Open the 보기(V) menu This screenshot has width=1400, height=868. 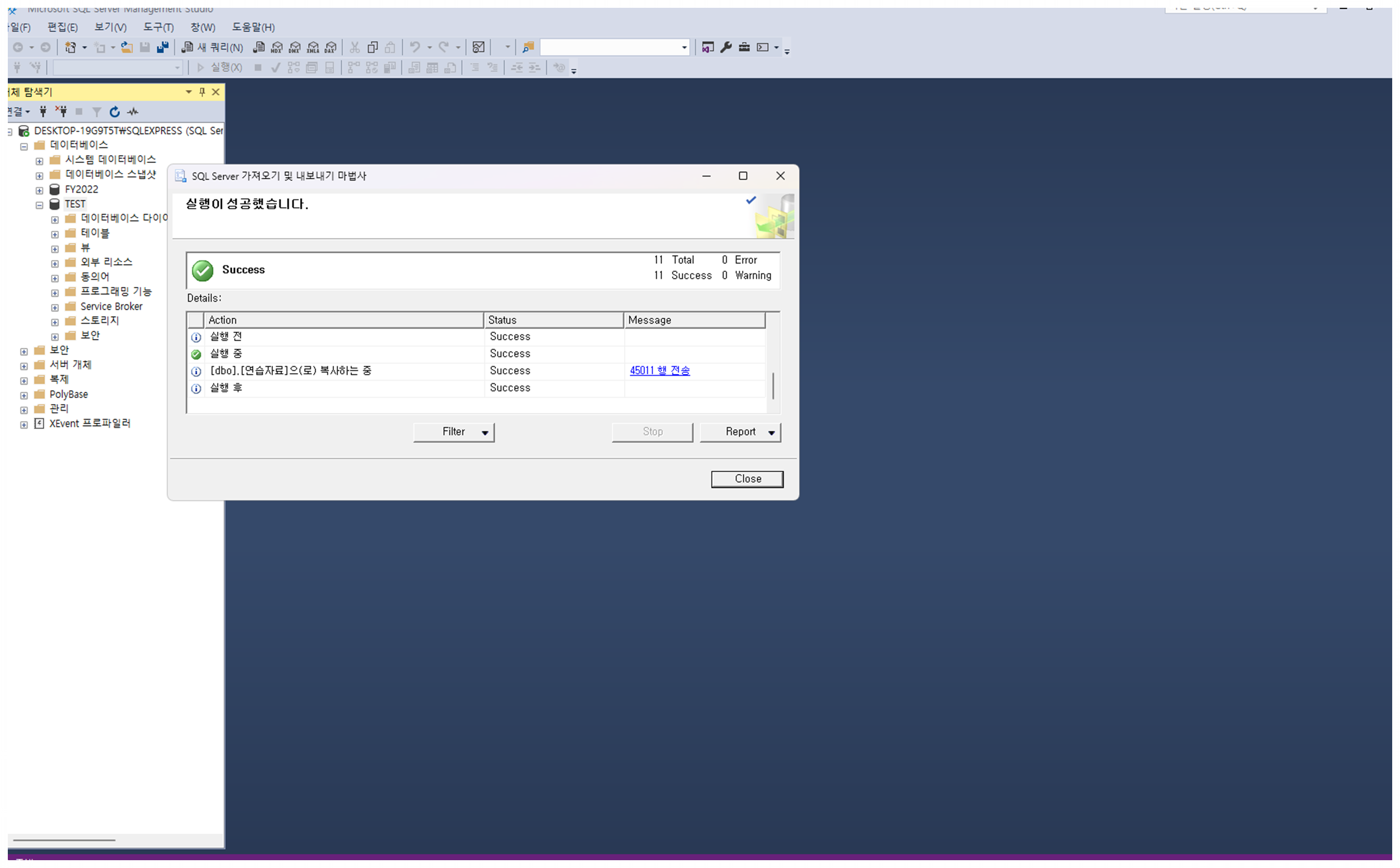(x=110, y=27)
